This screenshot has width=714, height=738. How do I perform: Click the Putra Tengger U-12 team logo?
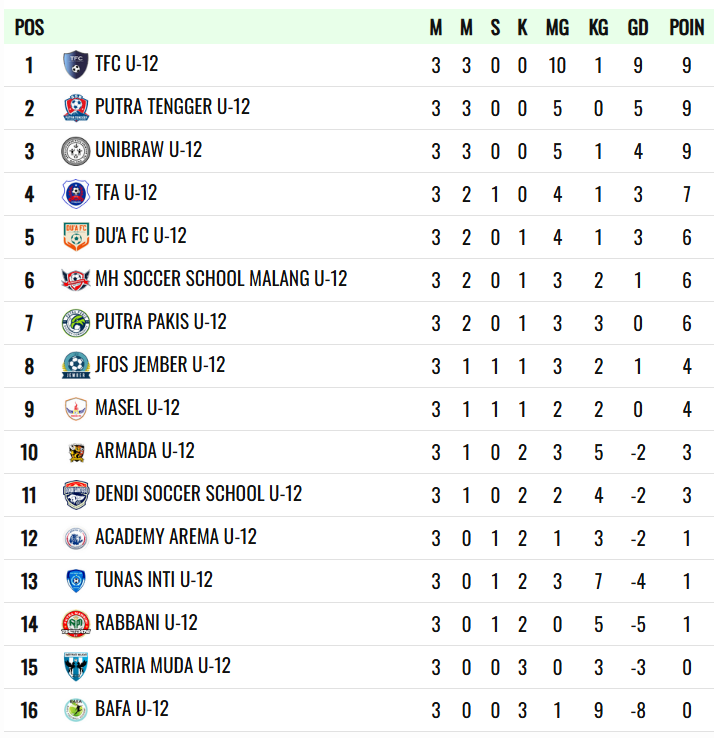(x=76, y=108)
